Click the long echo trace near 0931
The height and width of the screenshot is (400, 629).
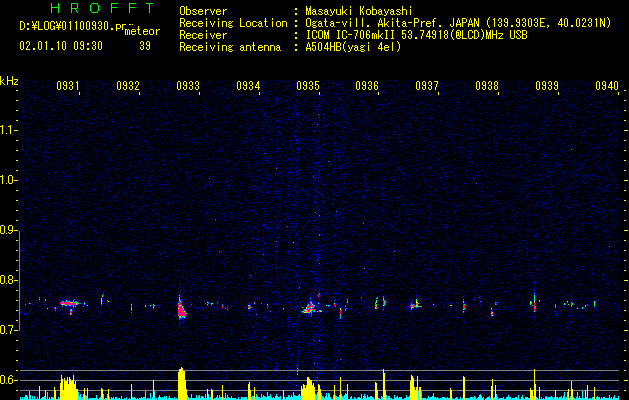(70, 304)
